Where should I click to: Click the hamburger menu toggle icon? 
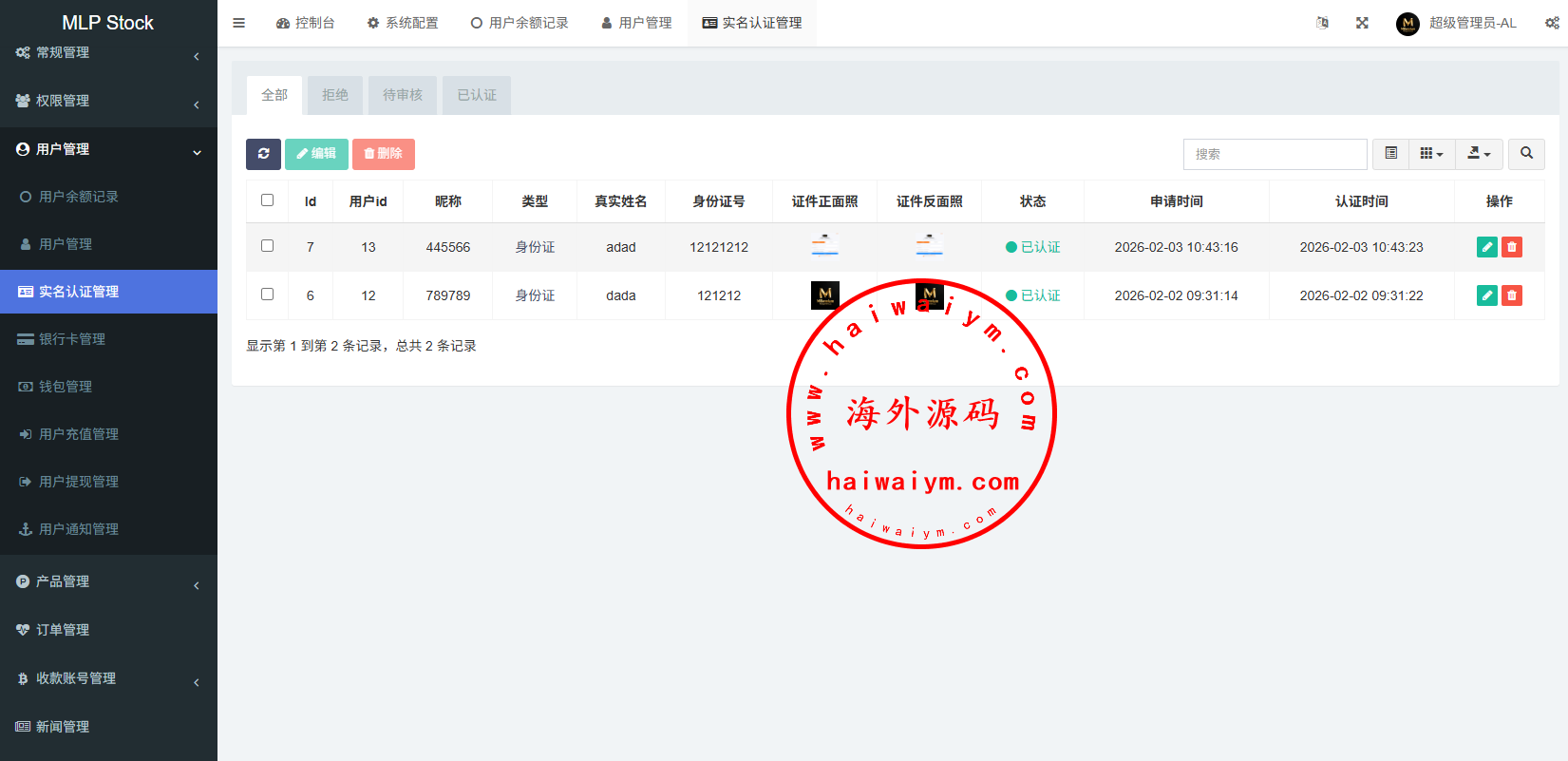239,23
